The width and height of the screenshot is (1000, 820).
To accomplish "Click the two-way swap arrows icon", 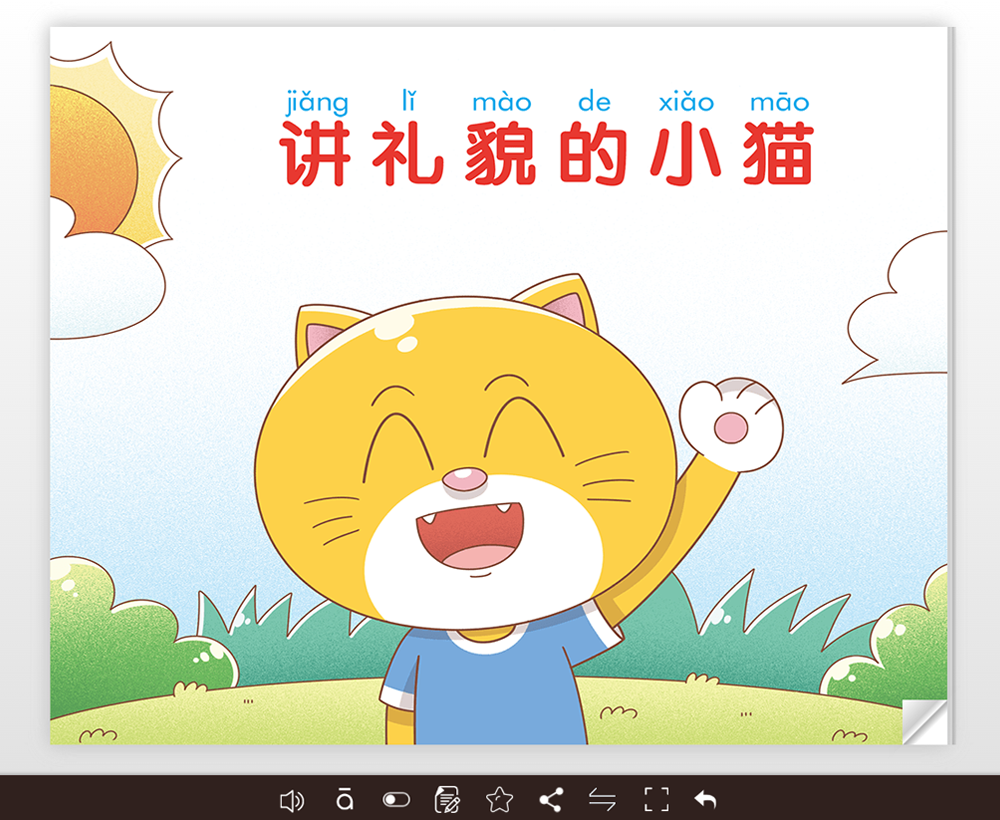I will [x=602, y=800].
